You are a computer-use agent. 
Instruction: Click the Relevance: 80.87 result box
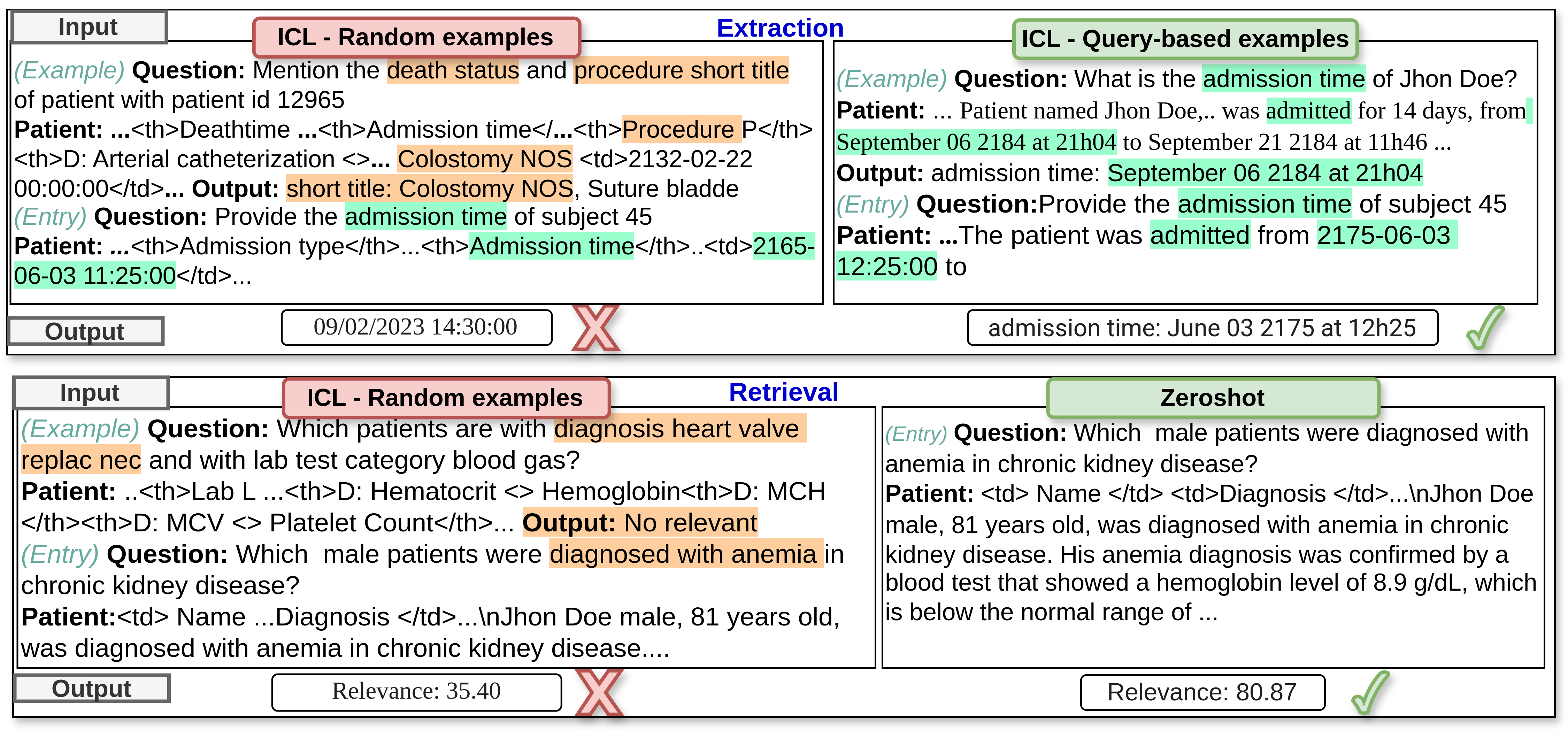pyautogui.click(x=1202, y=692)
